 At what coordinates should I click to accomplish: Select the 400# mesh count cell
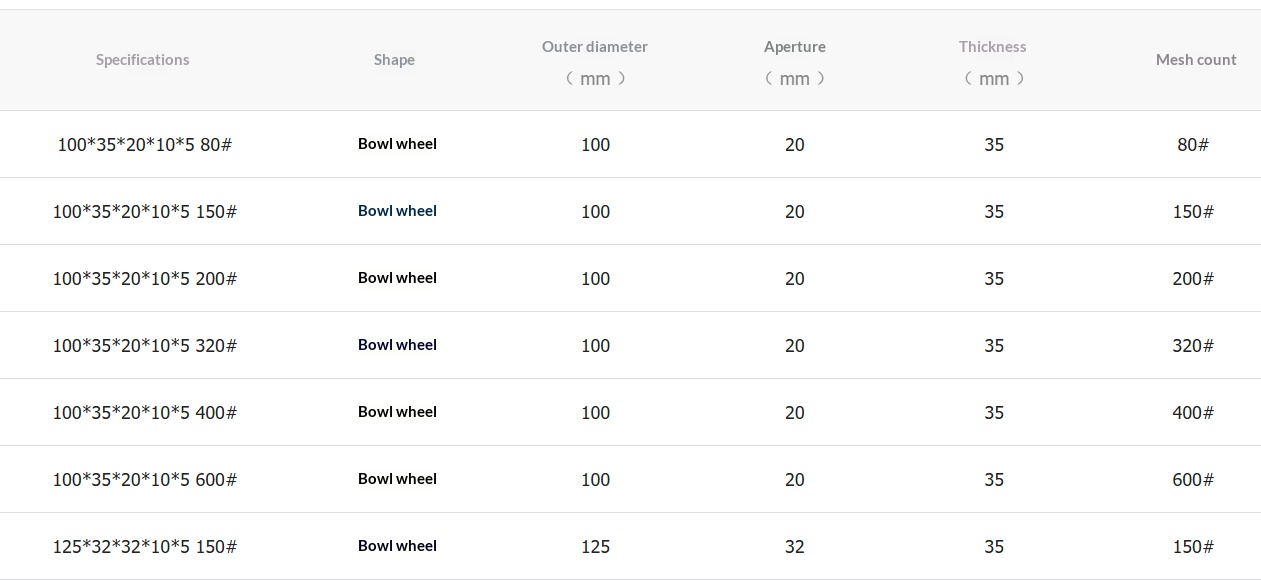(x=1193, y=413)
